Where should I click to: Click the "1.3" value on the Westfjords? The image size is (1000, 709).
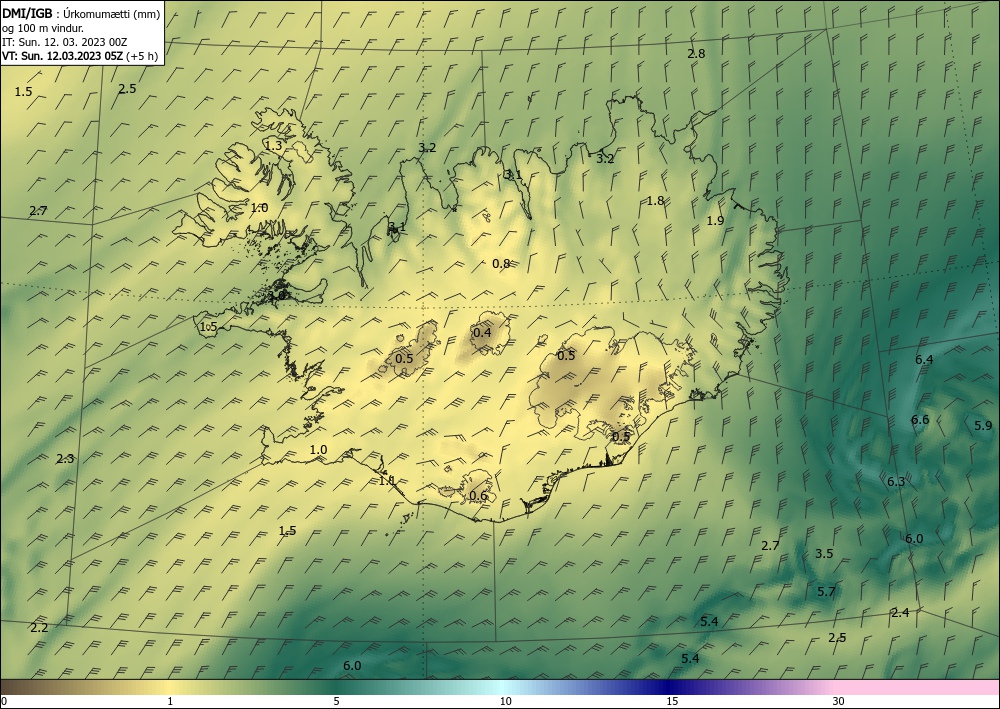pos(273,145)
